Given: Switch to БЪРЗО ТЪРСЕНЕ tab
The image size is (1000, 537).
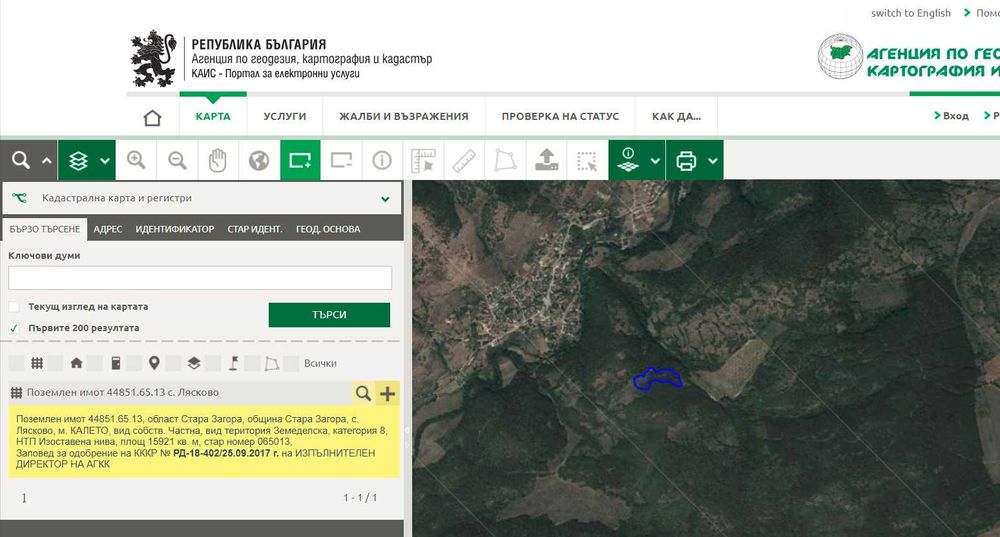Looking at the screenshot, I should [44, 229].
